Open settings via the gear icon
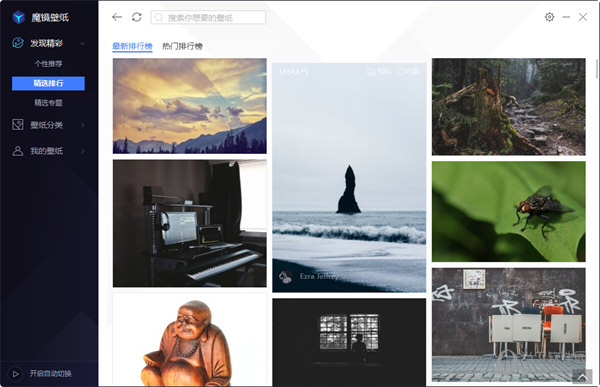This screenshot has height=387, width=600. (549, 17)
